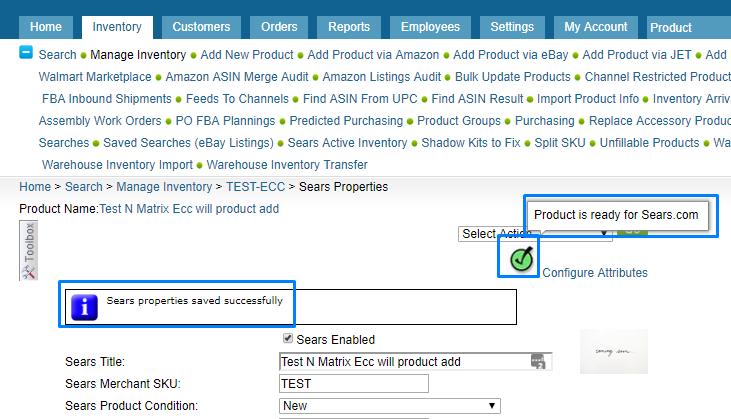Click the Sears Title text field

click(405, 361)
